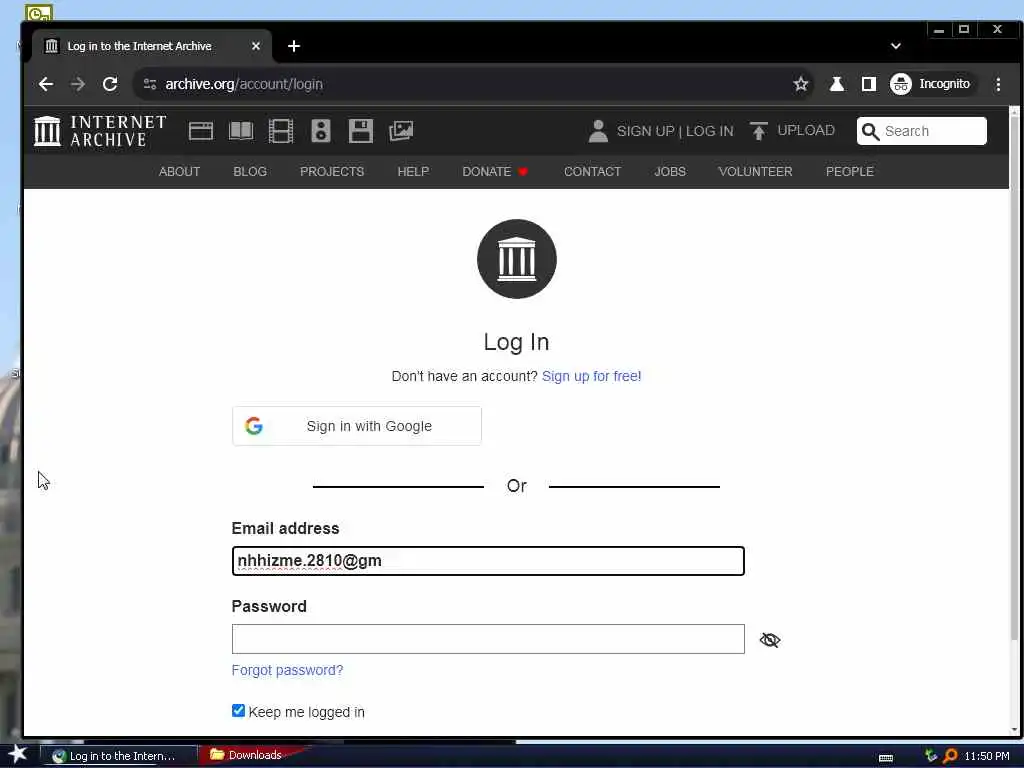
Task: Open the taskbar start star icon
Action: 18,755
